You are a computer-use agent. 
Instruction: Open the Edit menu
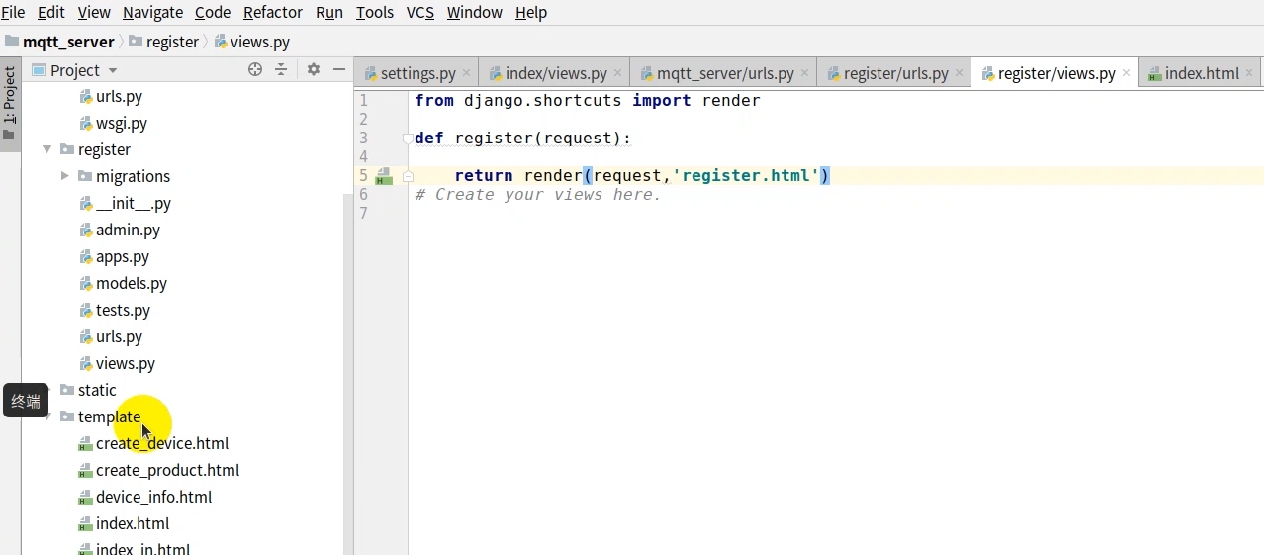(51, 12)
